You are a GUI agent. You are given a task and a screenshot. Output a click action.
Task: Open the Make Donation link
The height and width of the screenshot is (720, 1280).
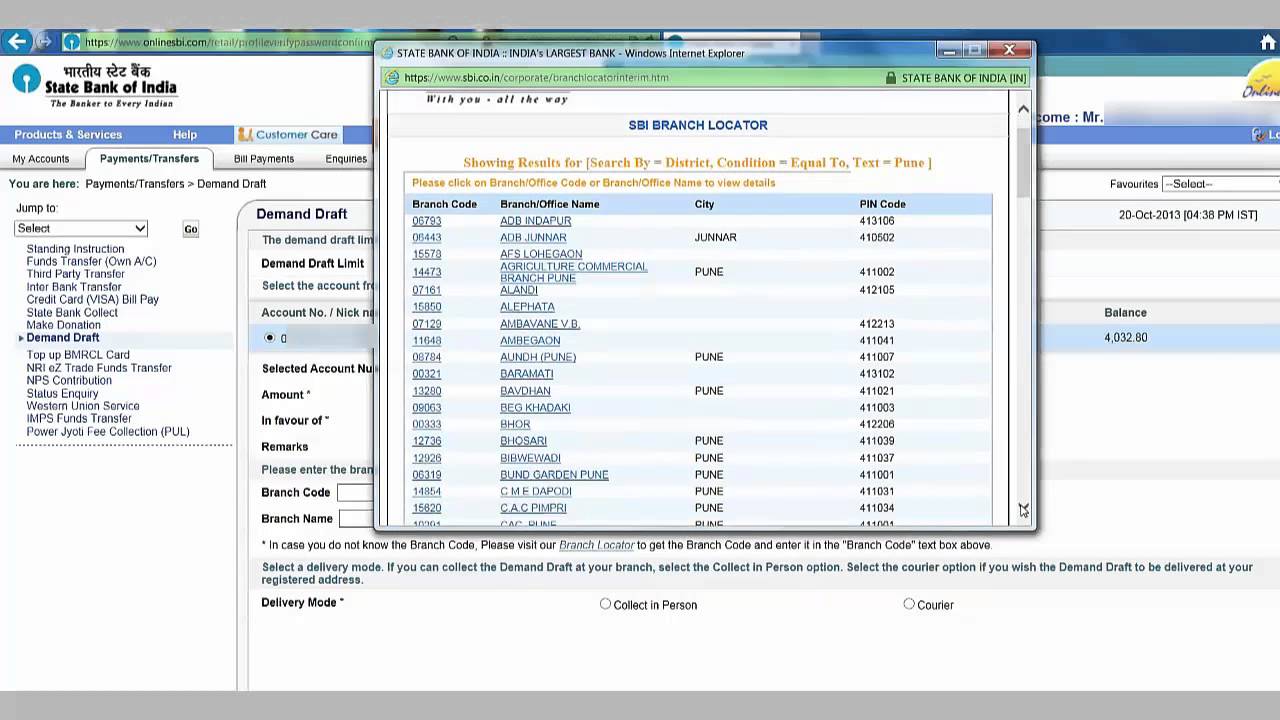(x=63, y=325)
